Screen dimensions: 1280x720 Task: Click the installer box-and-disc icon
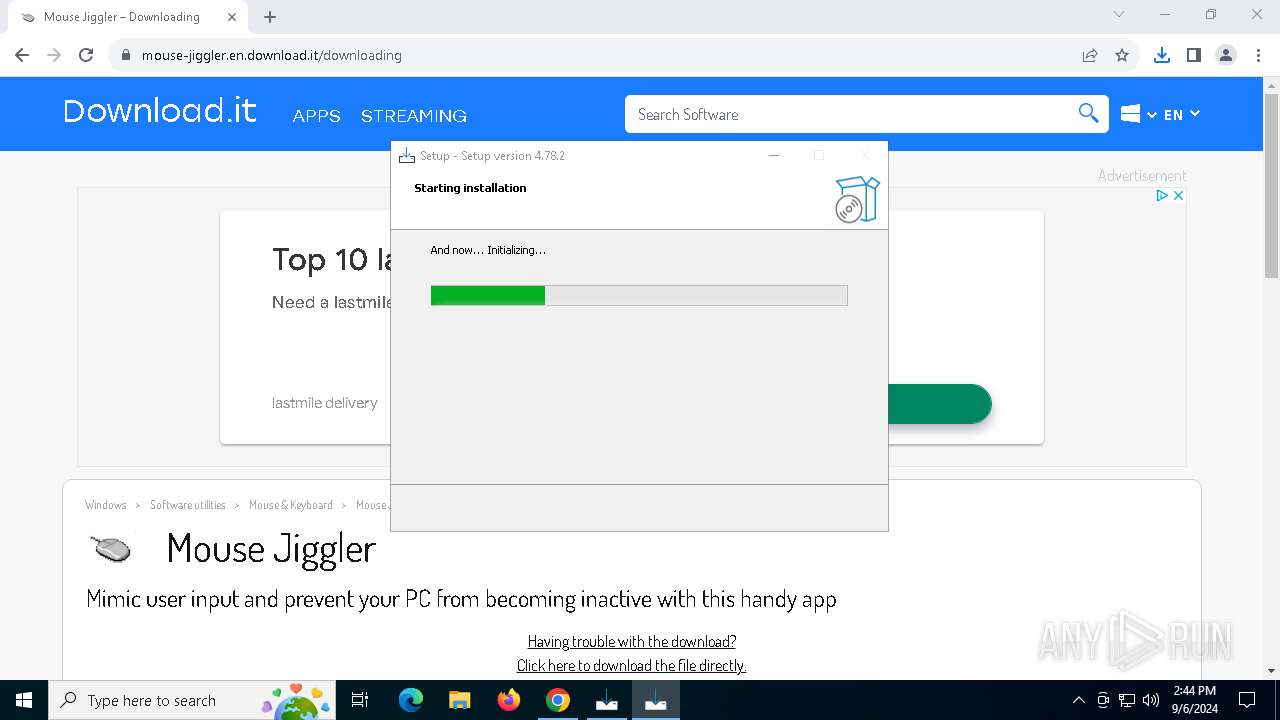pyautogui.click(x=857, y=199)
